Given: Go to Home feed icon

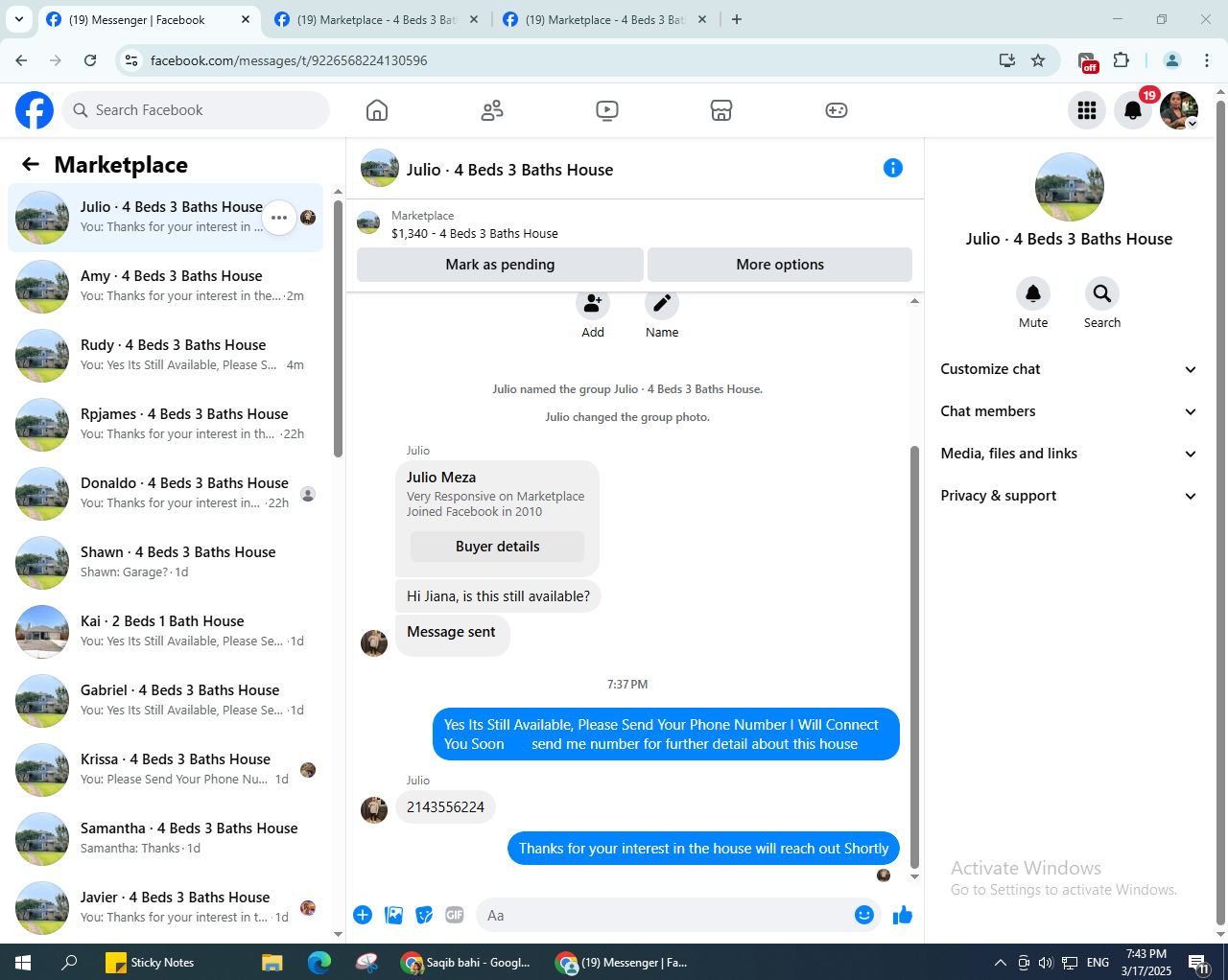Looking at the screenshot, I should [377, 110].
